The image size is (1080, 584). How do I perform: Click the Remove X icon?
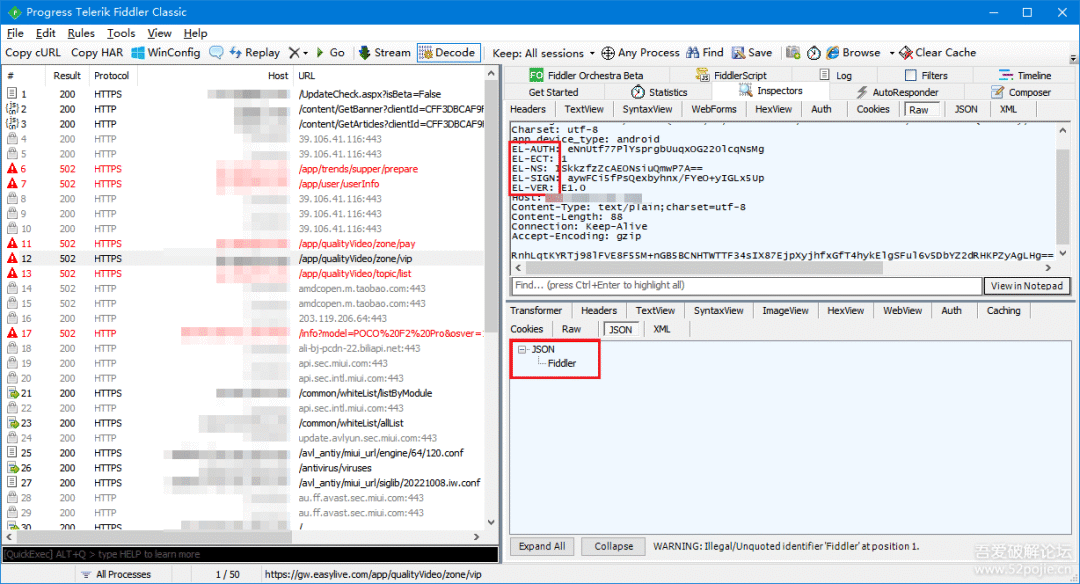click(294, 52)
